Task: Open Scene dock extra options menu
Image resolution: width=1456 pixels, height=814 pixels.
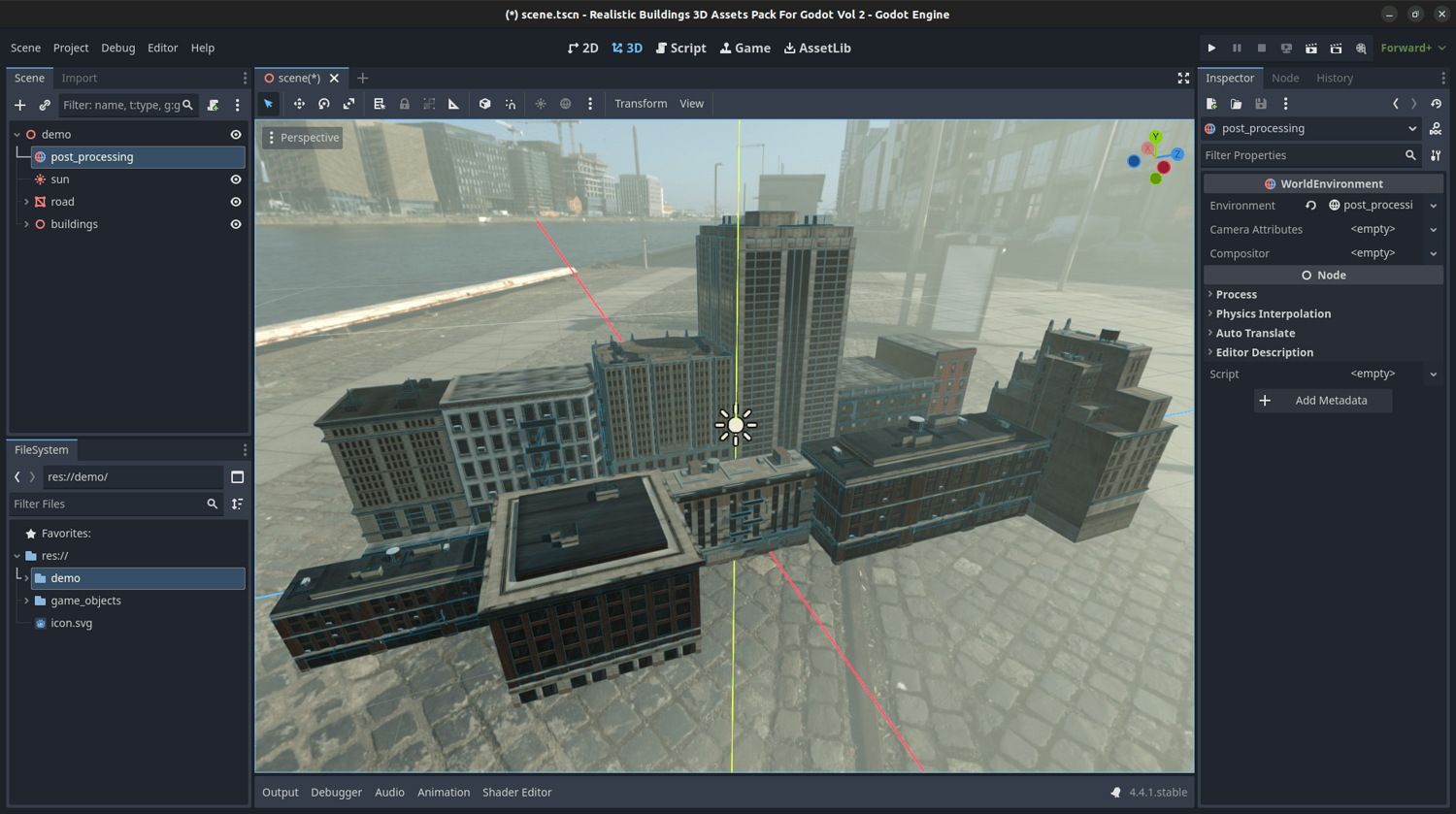Action: click(238, 105)
